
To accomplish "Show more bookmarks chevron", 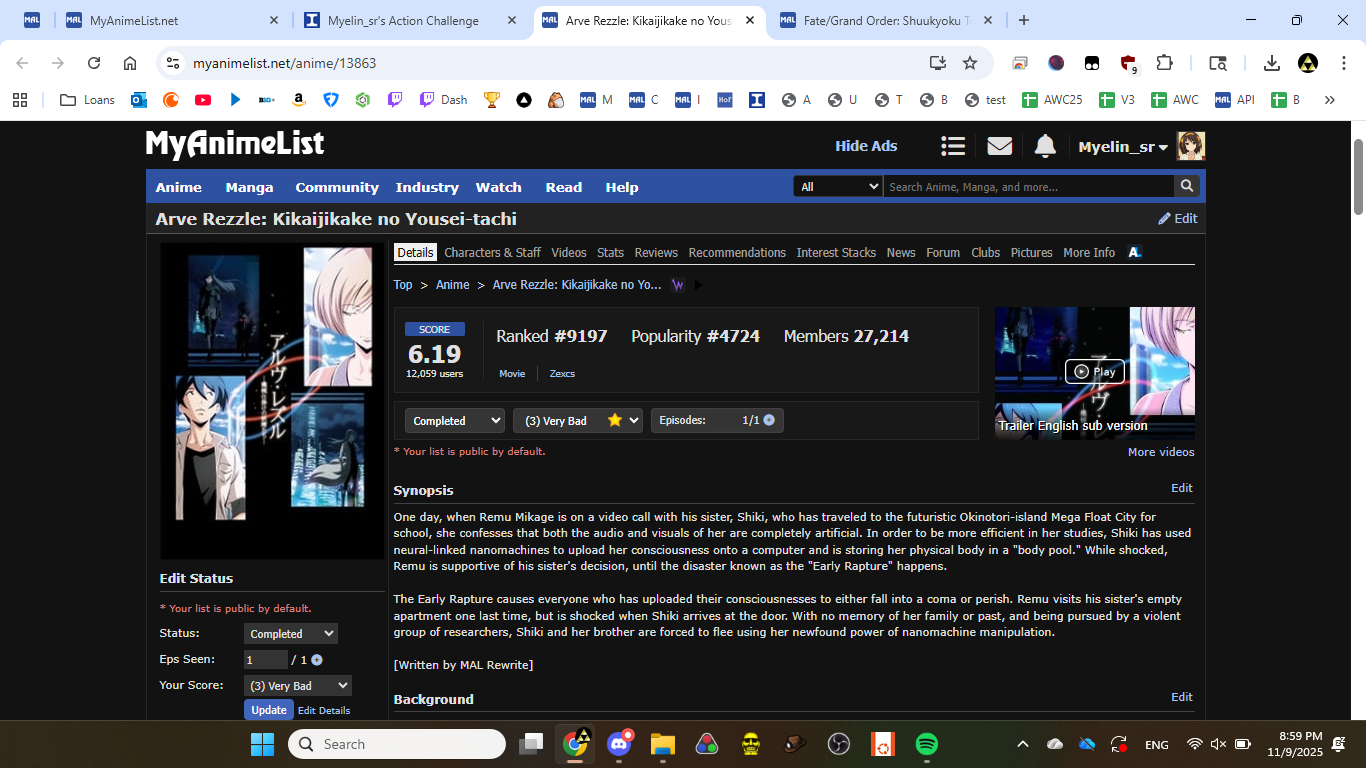I will [1329, 100].
